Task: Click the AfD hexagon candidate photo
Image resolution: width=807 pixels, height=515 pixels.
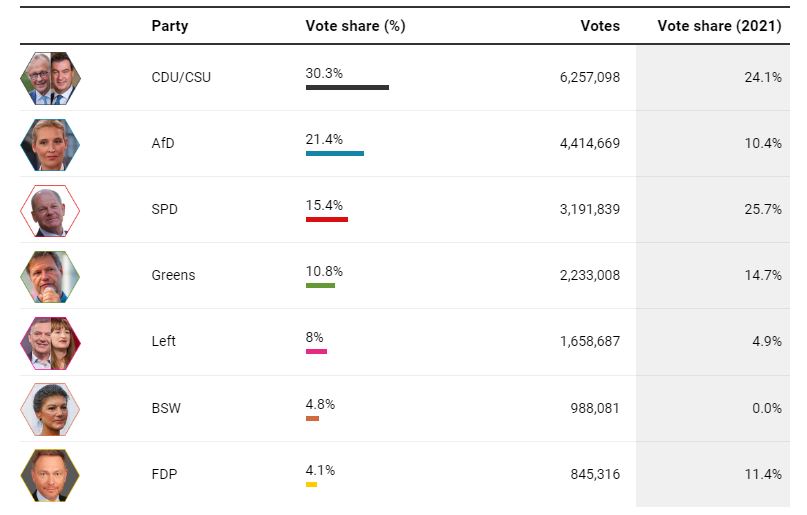Action: coord(50,144)
